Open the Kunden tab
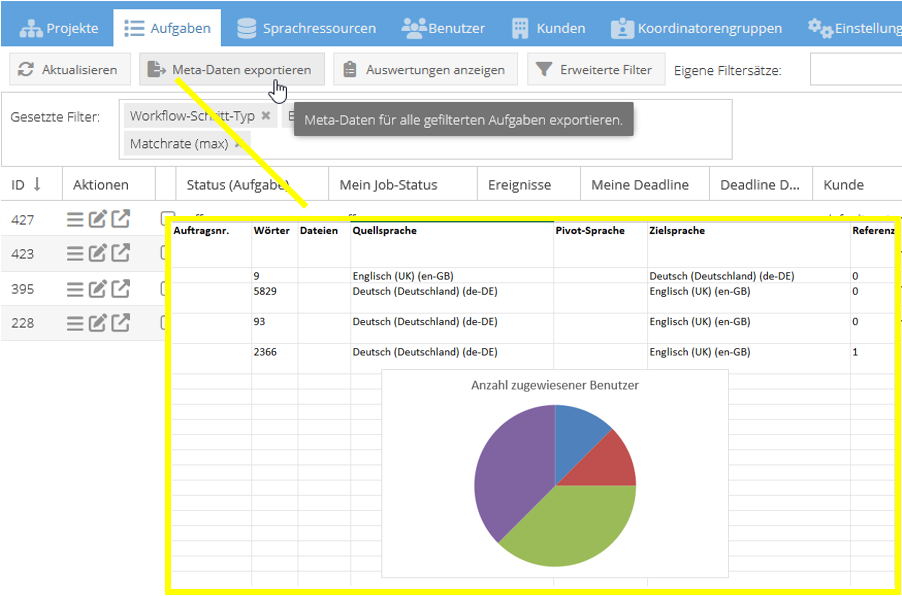The width and height of the screenshot is (902, 596). click(548, 28)
